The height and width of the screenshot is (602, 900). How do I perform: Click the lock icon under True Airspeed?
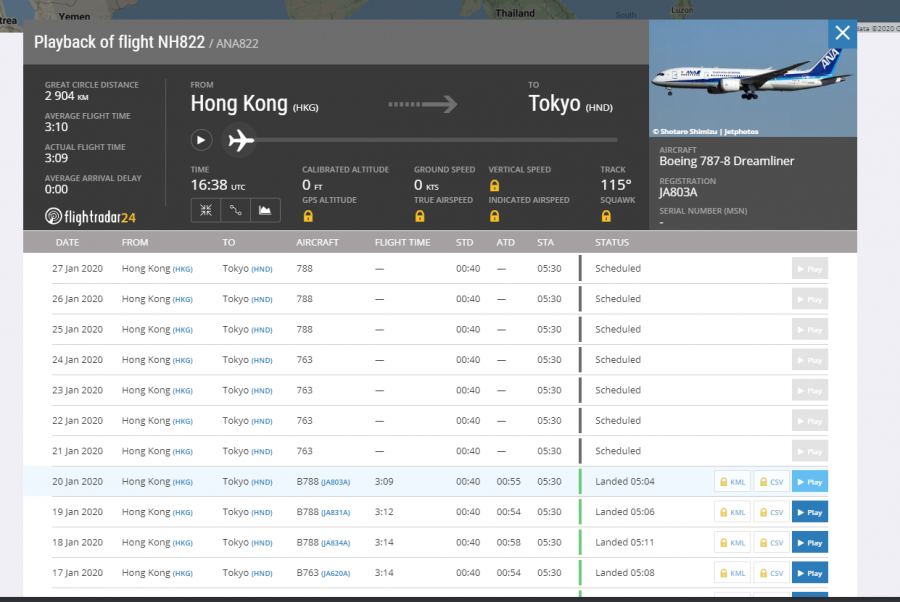click(x=419, y=216)
